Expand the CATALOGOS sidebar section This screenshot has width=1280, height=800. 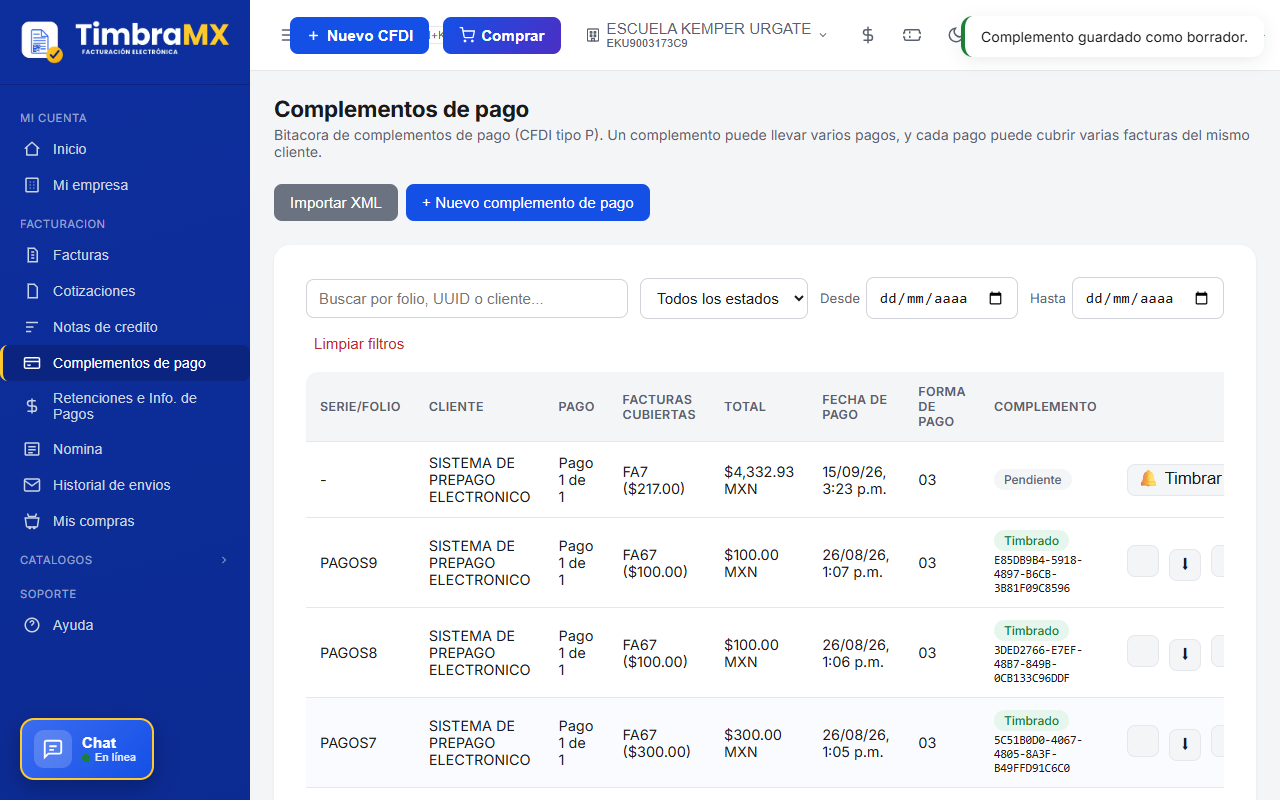(125, 560)
